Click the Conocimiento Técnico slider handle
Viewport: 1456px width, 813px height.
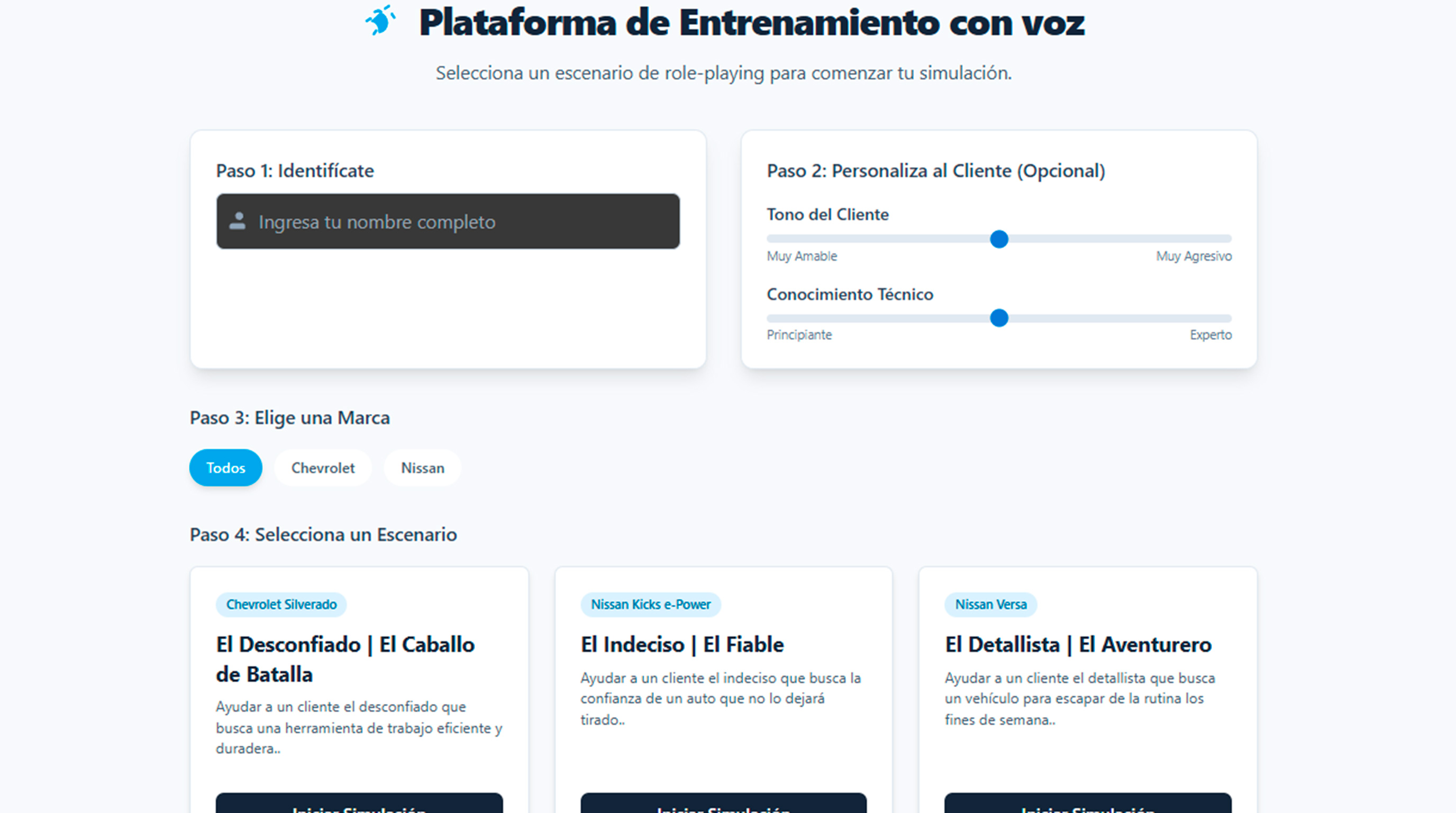click(999, 318)
